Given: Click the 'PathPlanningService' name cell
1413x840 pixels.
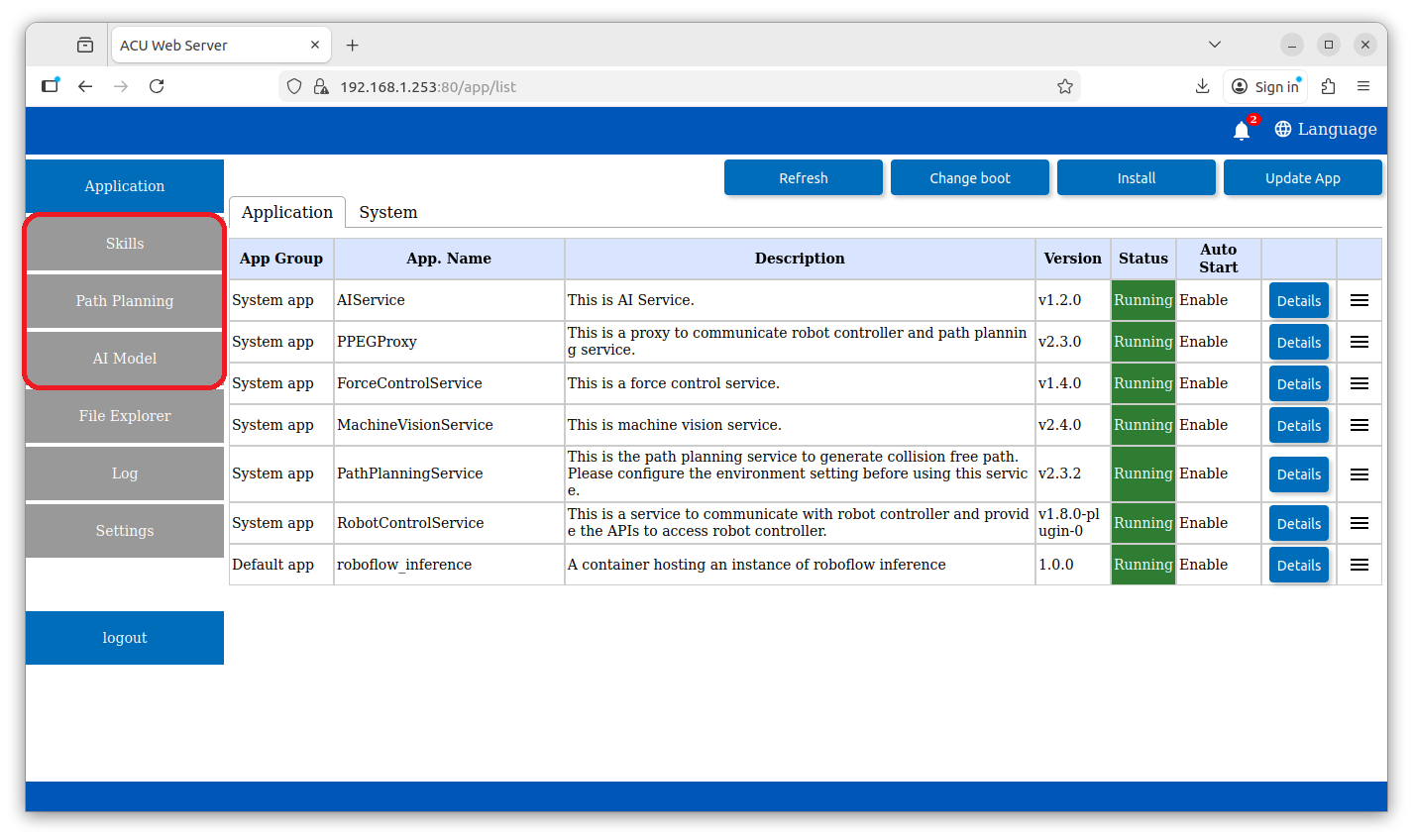Looking at the screenshot, I should click(x=449, y=473).
